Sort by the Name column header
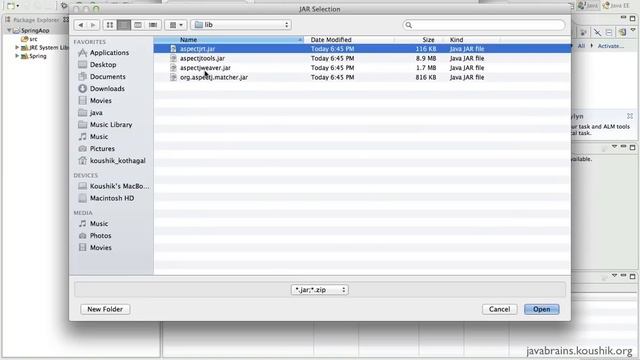Screen dimensions: 640x360 229,40
